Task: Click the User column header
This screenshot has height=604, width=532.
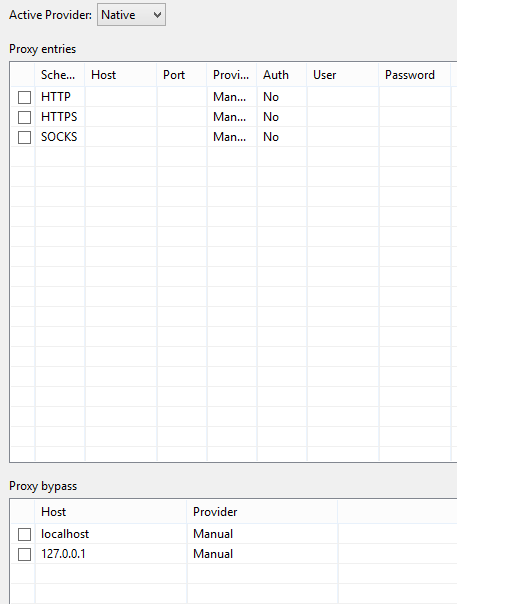Action: (343, 75)
